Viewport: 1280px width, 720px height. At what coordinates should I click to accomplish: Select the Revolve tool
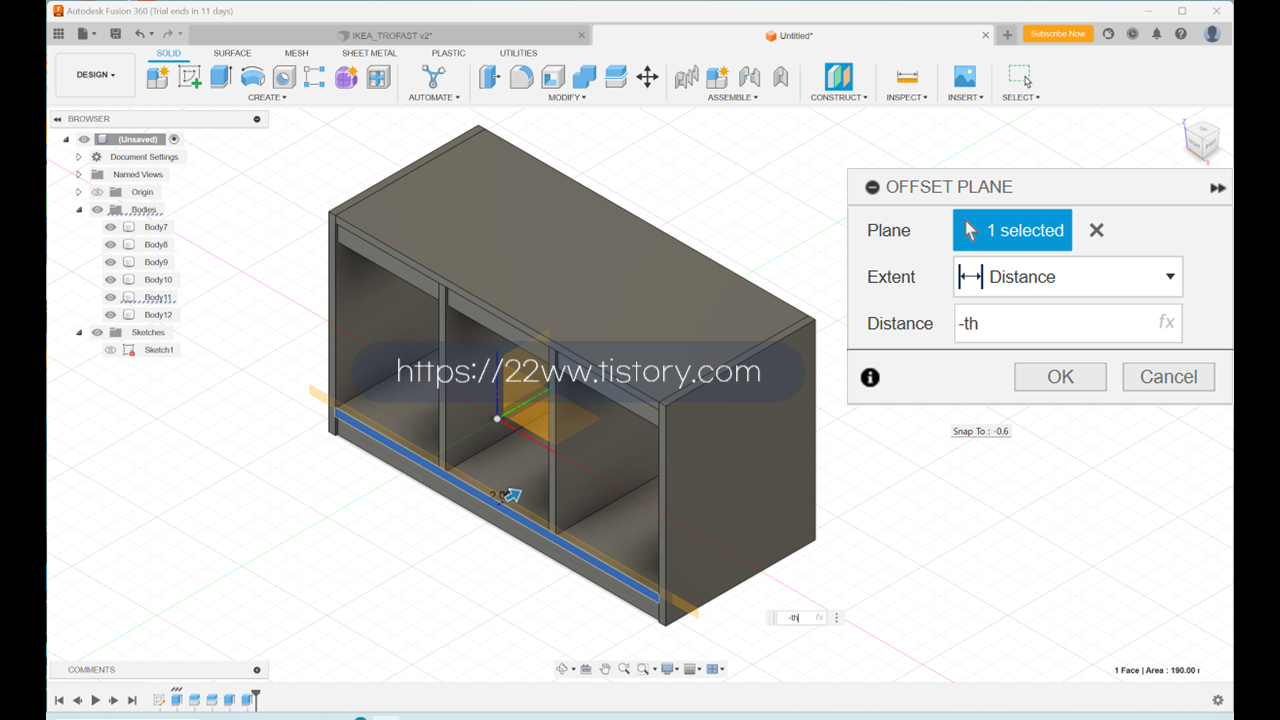(x=253, y=77)
